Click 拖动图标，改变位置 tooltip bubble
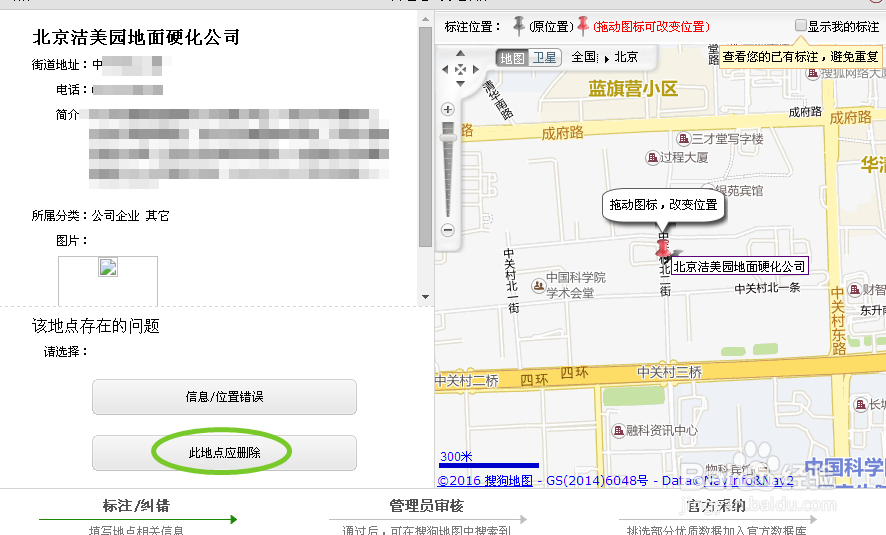 663,205
